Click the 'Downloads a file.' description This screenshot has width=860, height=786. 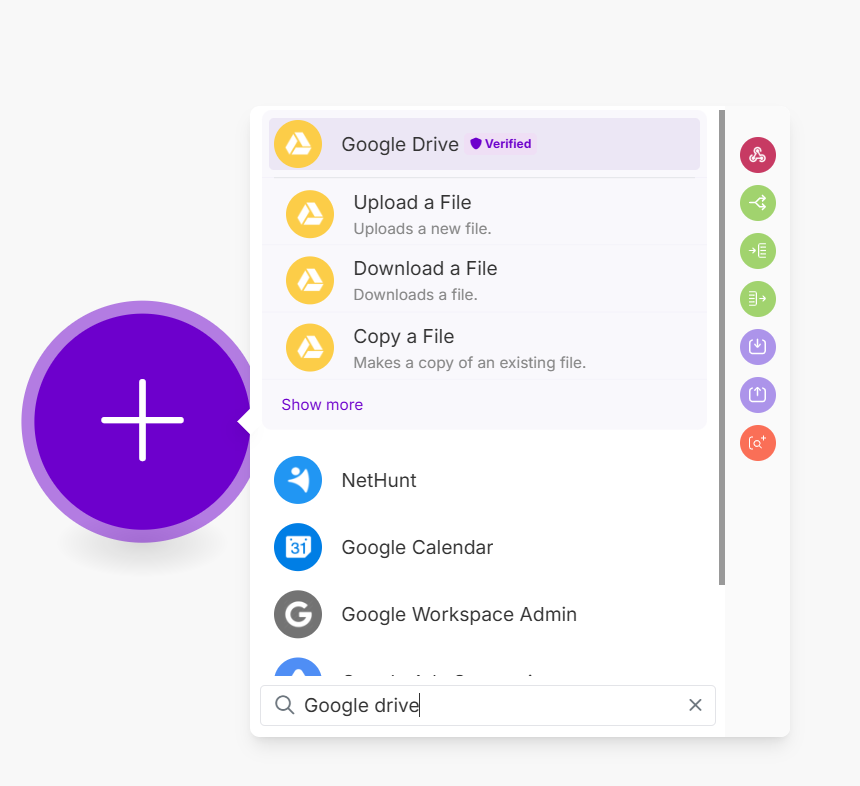click(x=415, y=295)
